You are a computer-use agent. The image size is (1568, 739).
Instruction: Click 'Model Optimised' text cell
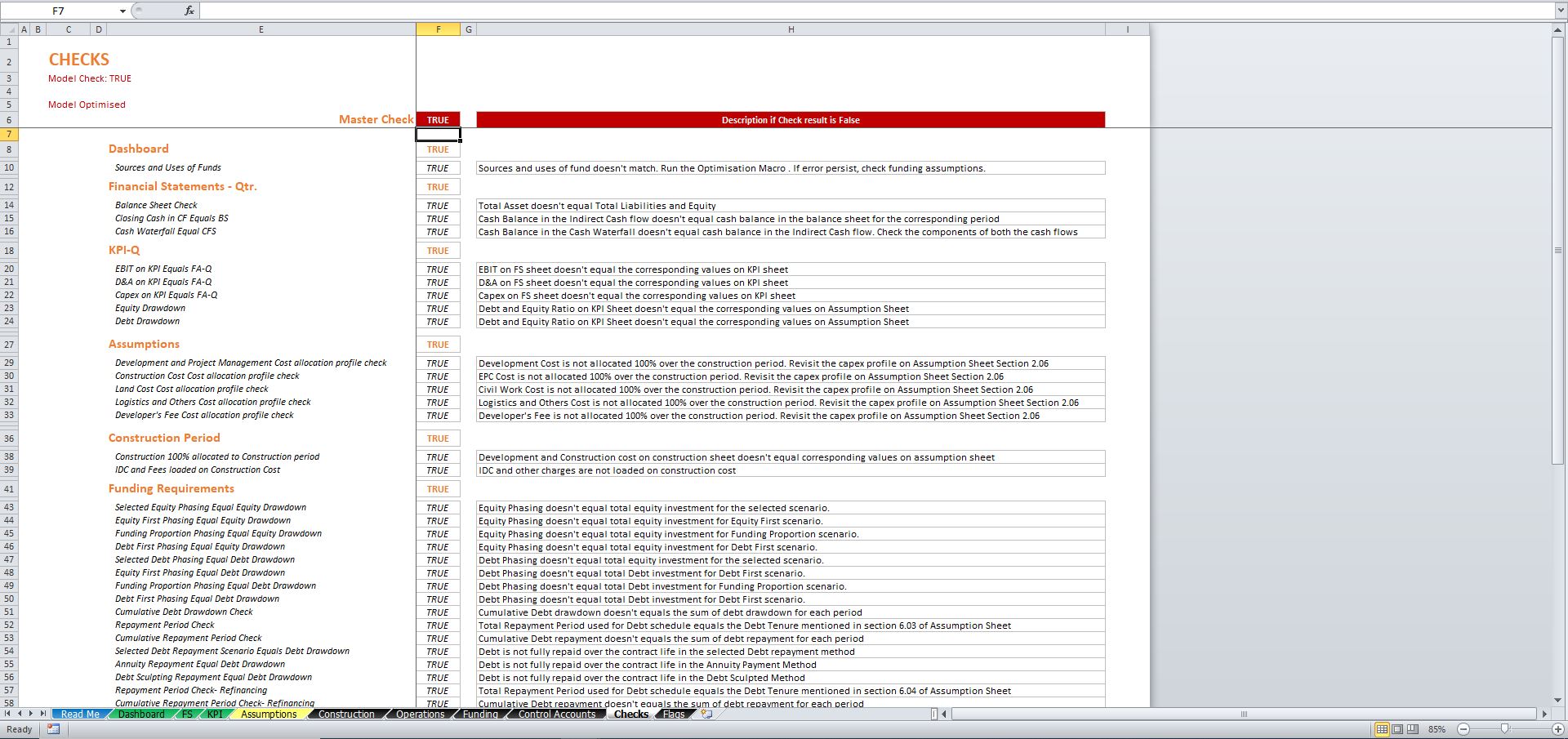[x=87, y=105]
